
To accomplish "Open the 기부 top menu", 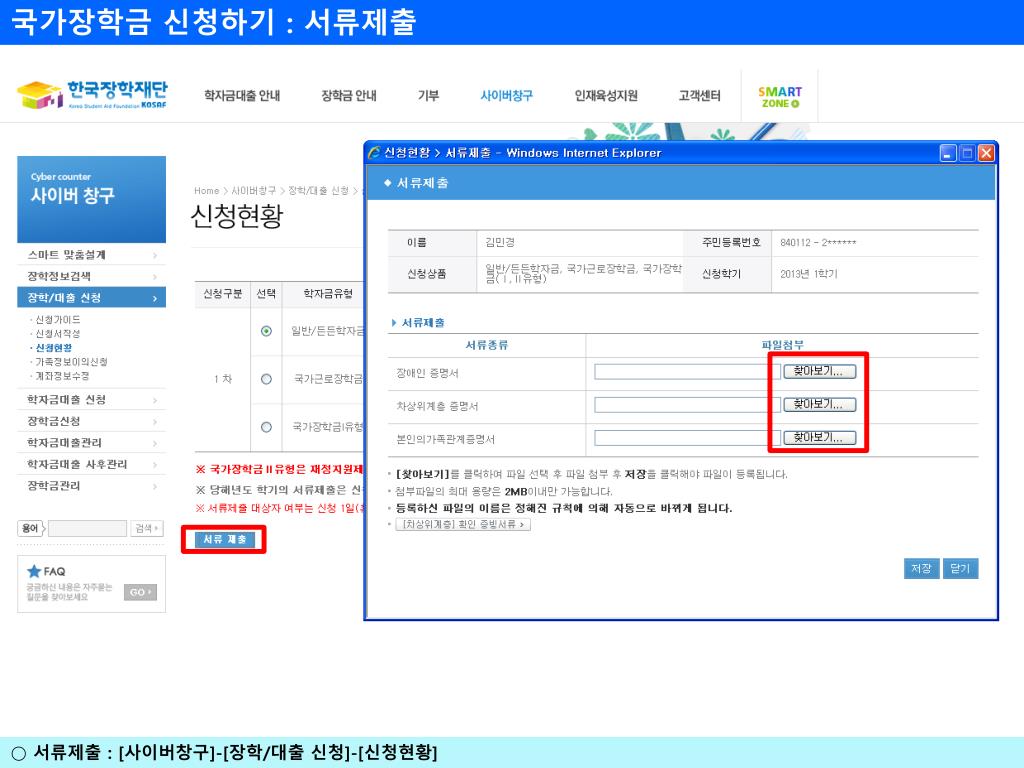I will pos(428,96).
